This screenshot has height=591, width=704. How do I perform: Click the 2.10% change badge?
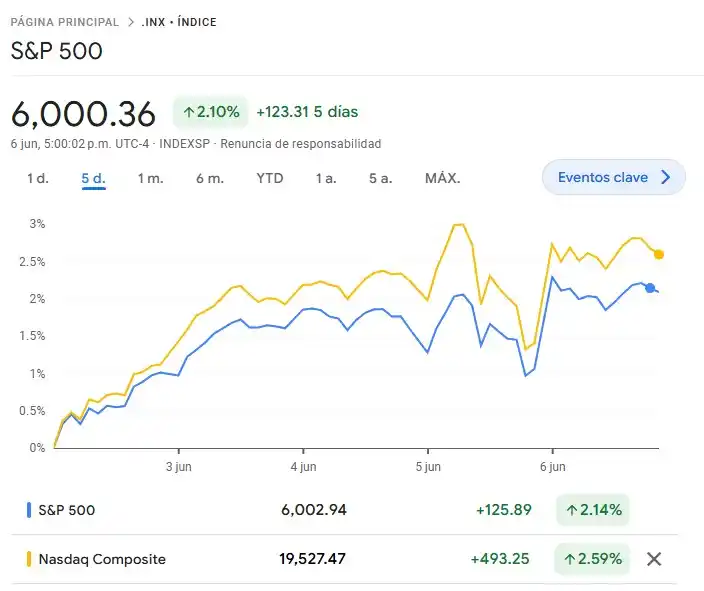coord(211,112)
